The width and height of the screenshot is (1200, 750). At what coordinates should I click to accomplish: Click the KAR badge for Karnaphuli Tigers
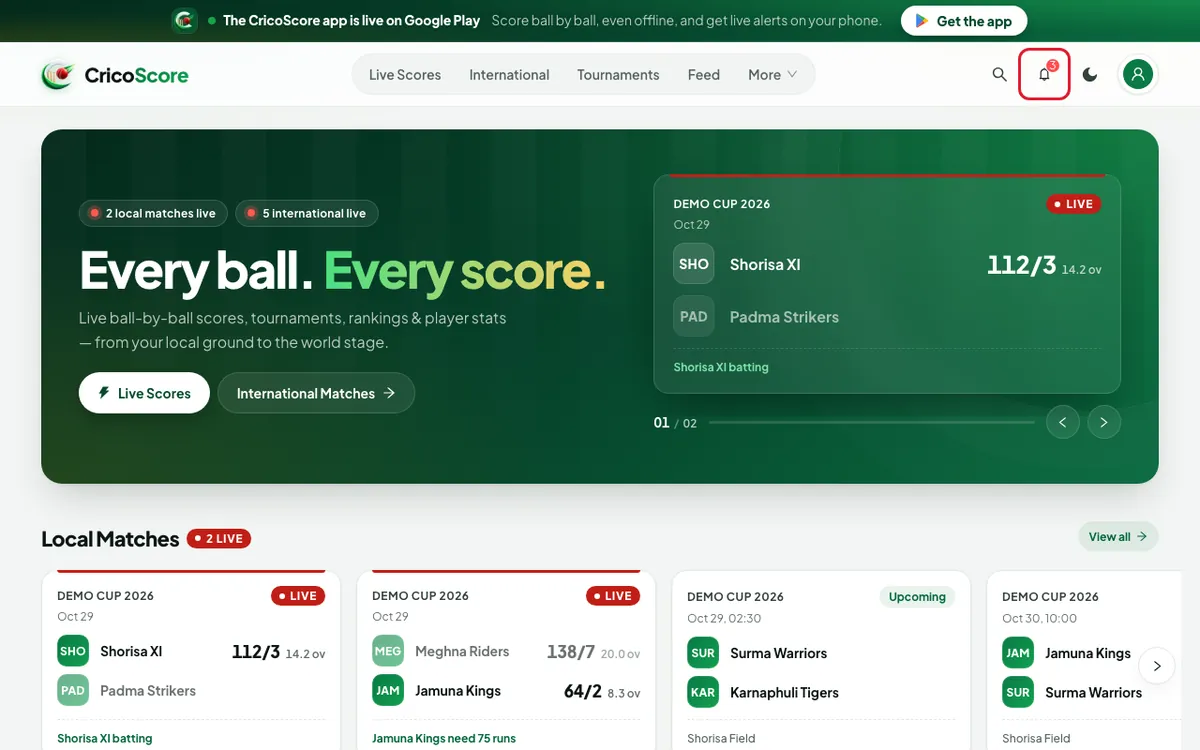[703, 692]
